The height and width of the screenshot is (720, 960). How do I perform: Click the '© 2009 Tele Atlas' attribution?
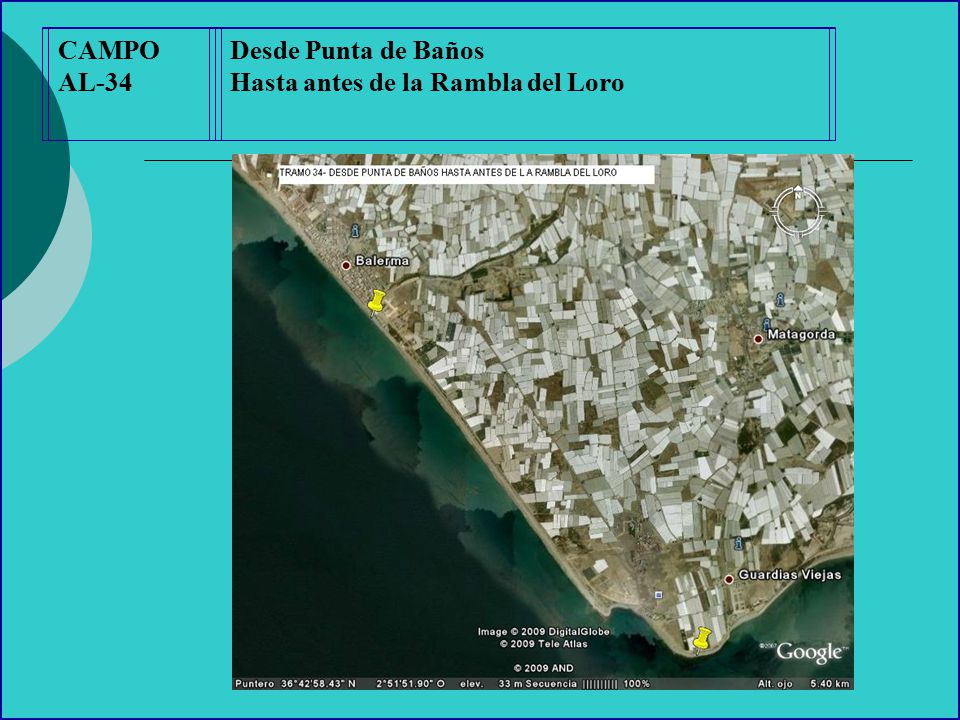pos(544,644)
